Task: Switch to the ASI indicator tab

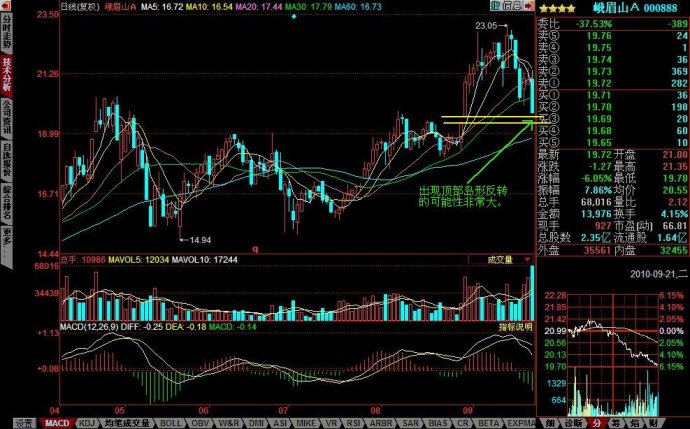Action: click(x=280, y=423)
